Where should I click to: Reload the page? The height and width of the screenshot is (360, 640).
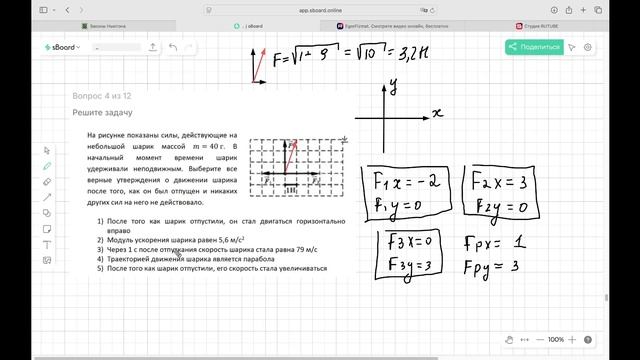(432, 10)
